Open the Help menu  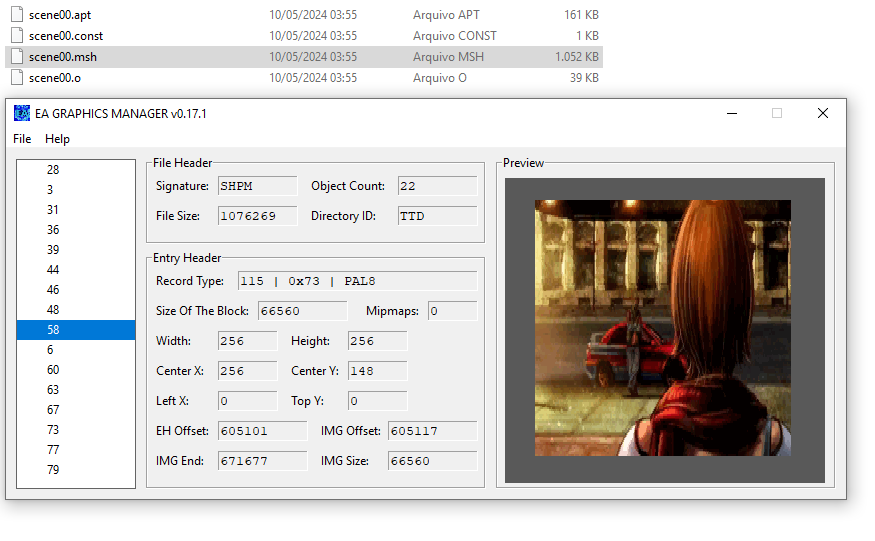click(57, 139)
